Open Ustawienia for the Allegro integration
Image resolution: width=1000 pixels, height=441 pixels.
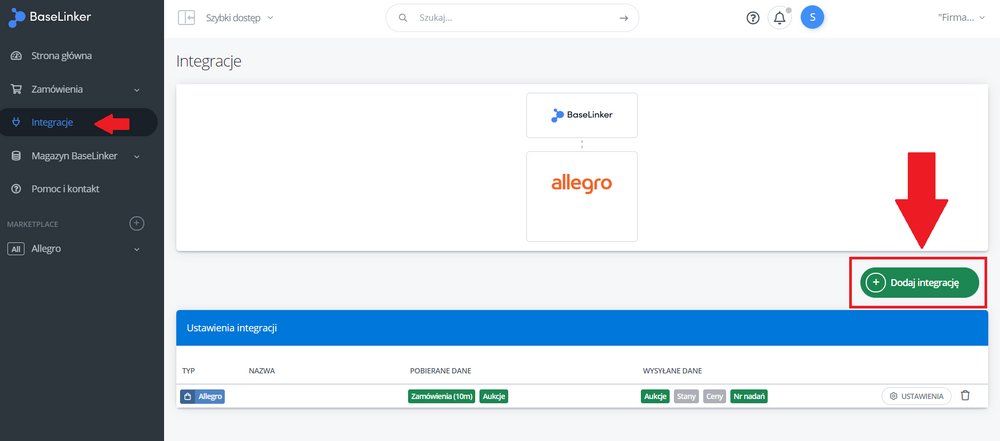pyautogui.click(x=916, y=396)
